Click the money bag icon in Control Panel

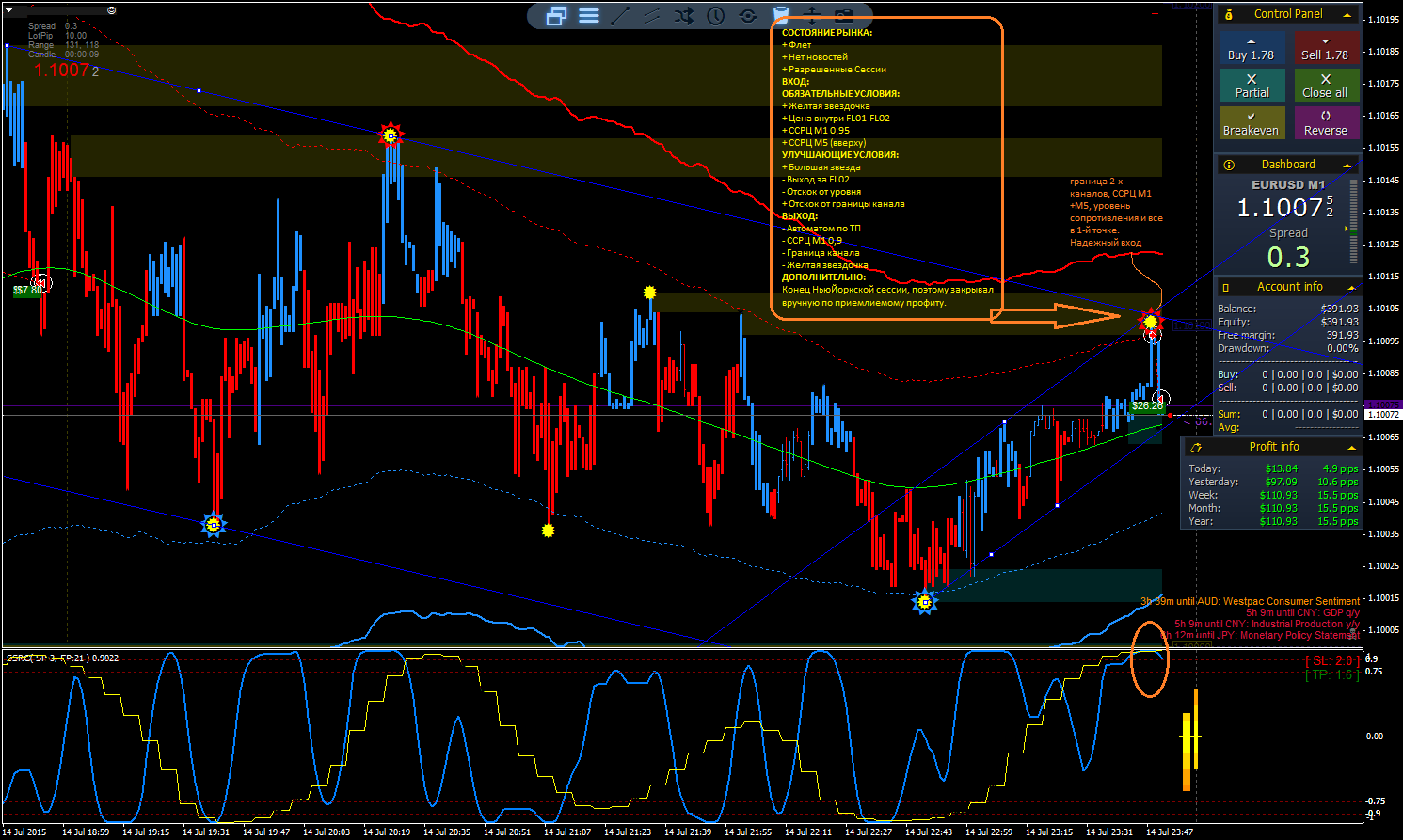pos(1229,14)
